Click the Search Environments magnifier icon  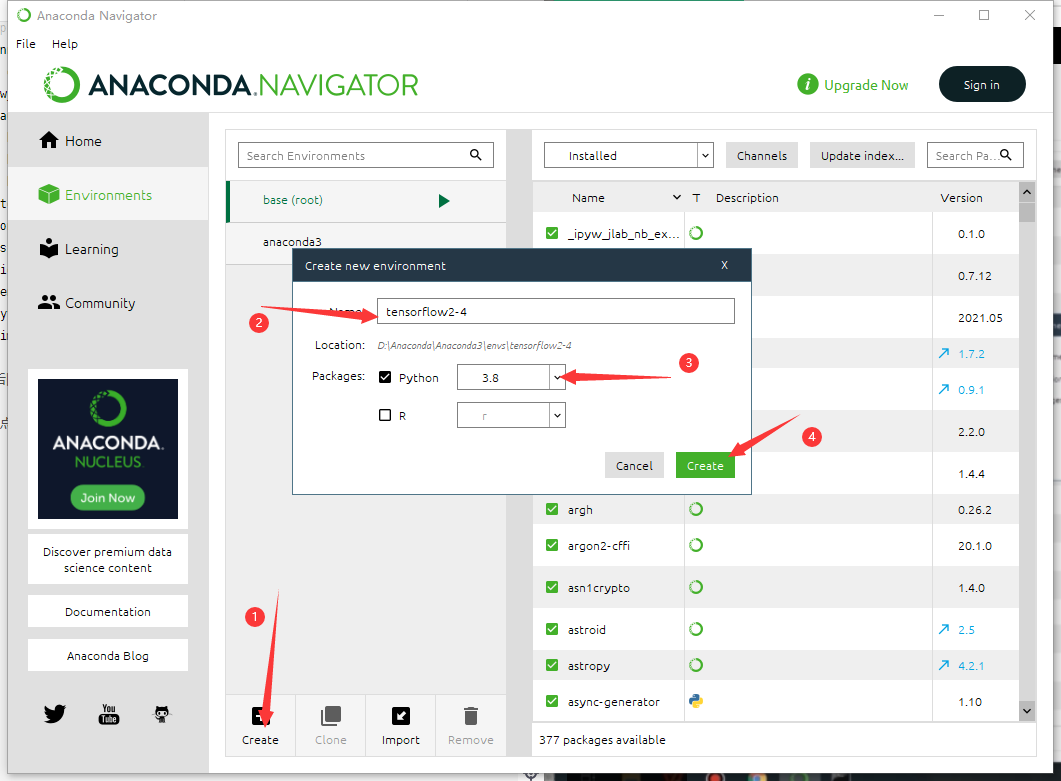(x=476, y=155)
